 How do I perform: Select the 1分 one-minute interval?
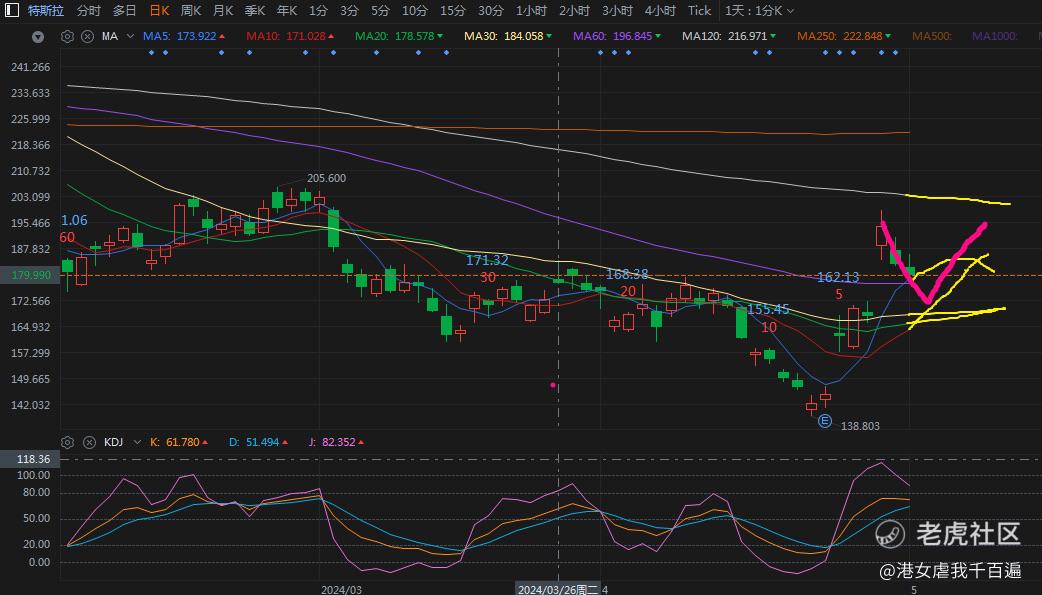coord(318,11)
